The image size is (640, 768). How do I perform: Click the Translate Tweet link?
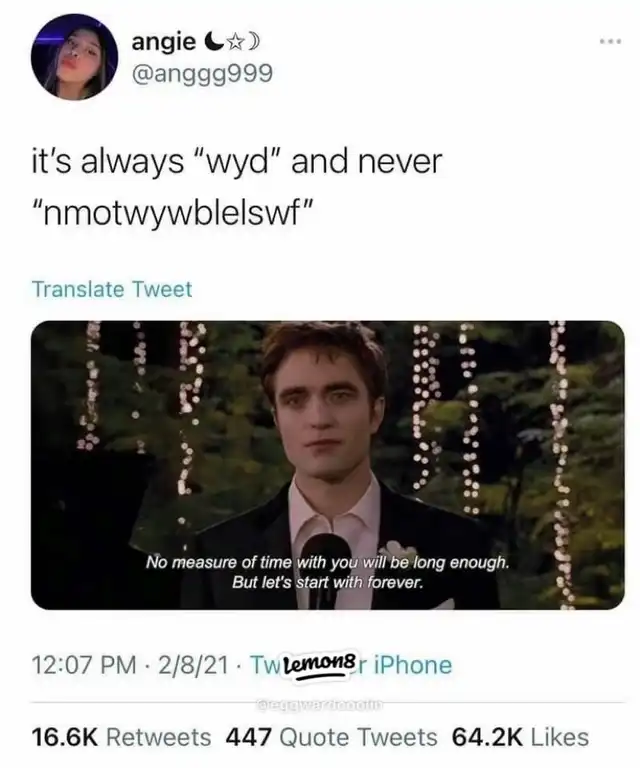[x=112, y=289]
